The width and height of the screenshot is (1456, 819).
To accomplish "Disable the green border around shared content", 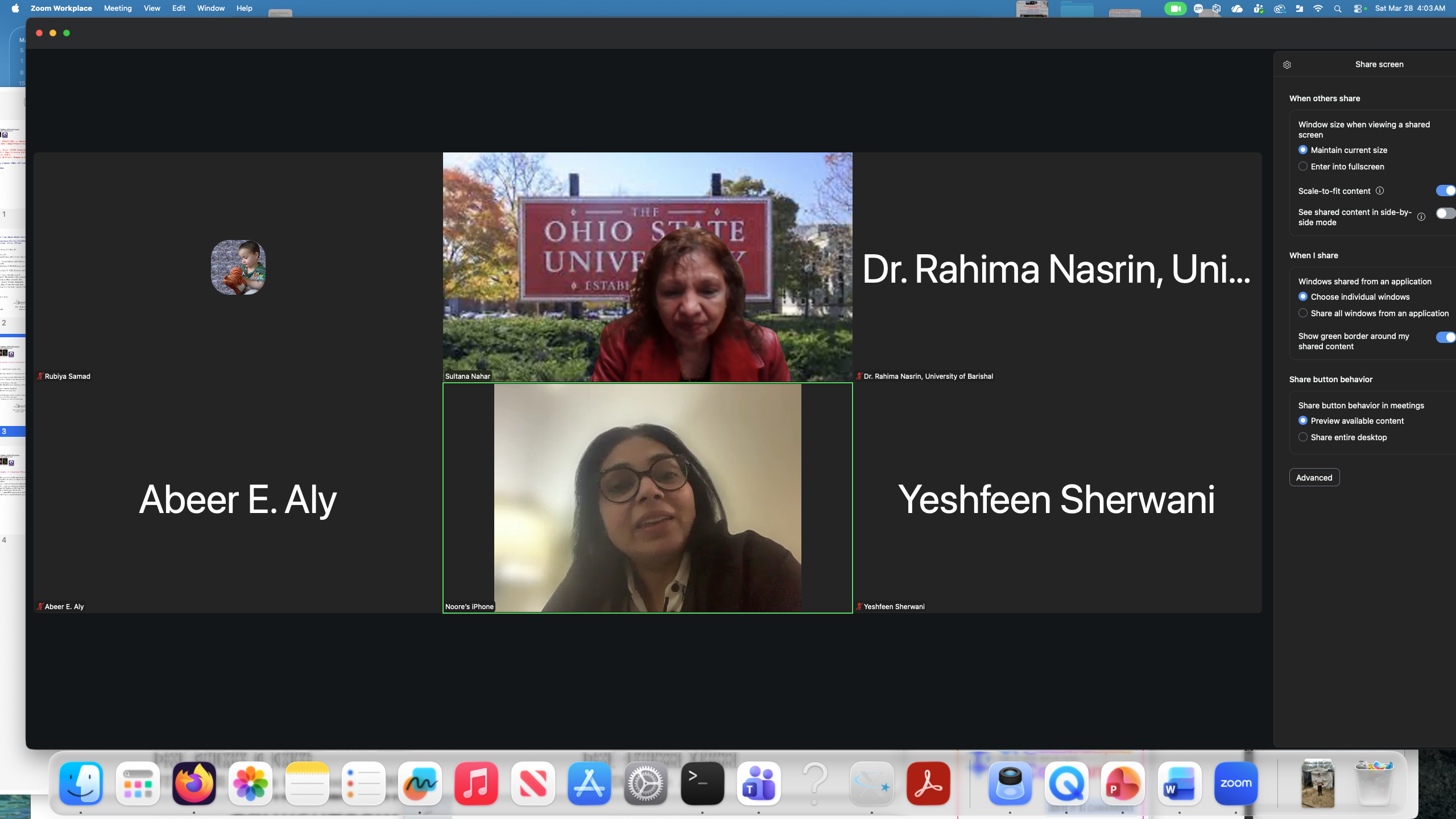I will [x=1445, y=337].
